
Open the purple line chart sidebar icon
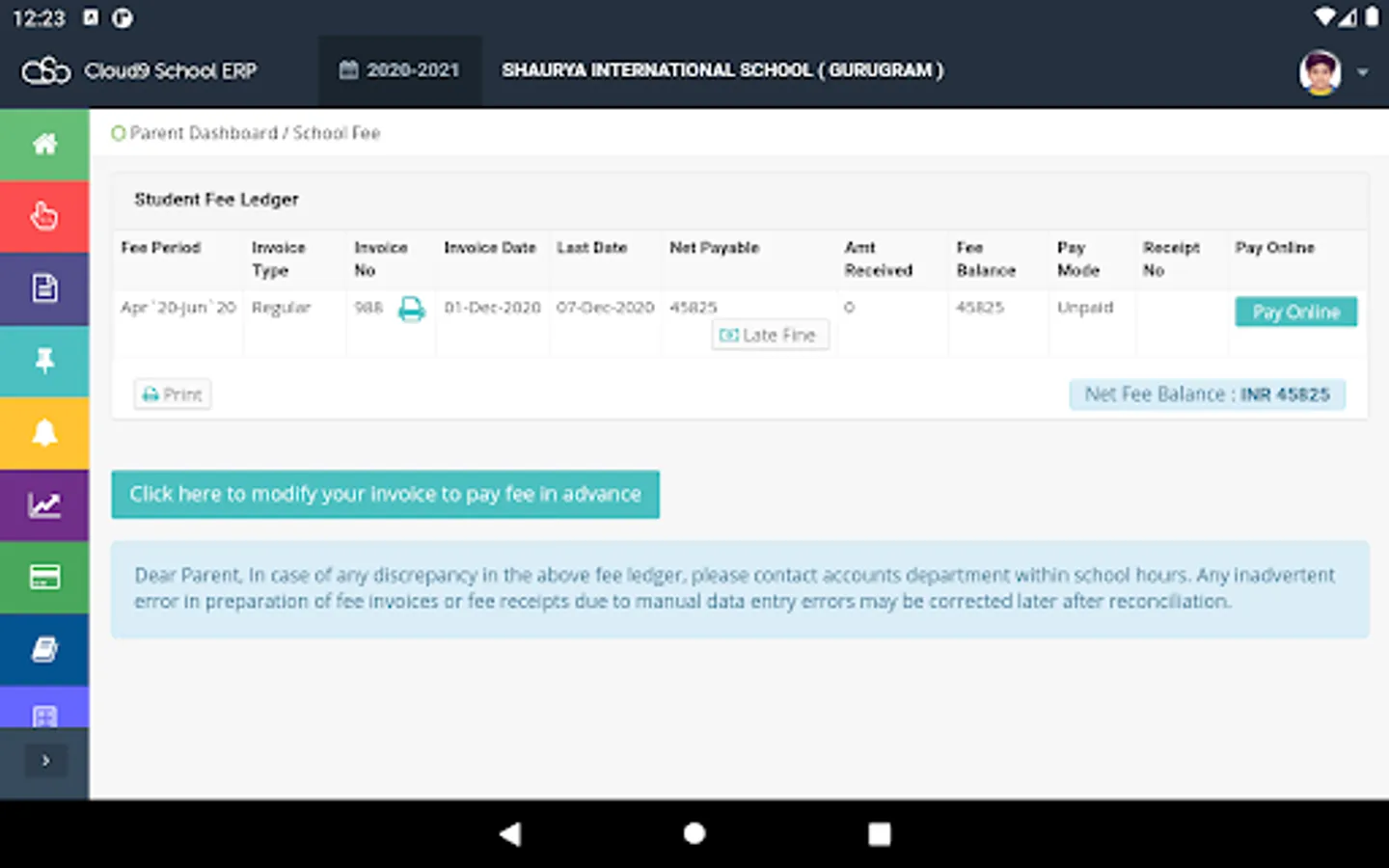click(x=44, y=505)
